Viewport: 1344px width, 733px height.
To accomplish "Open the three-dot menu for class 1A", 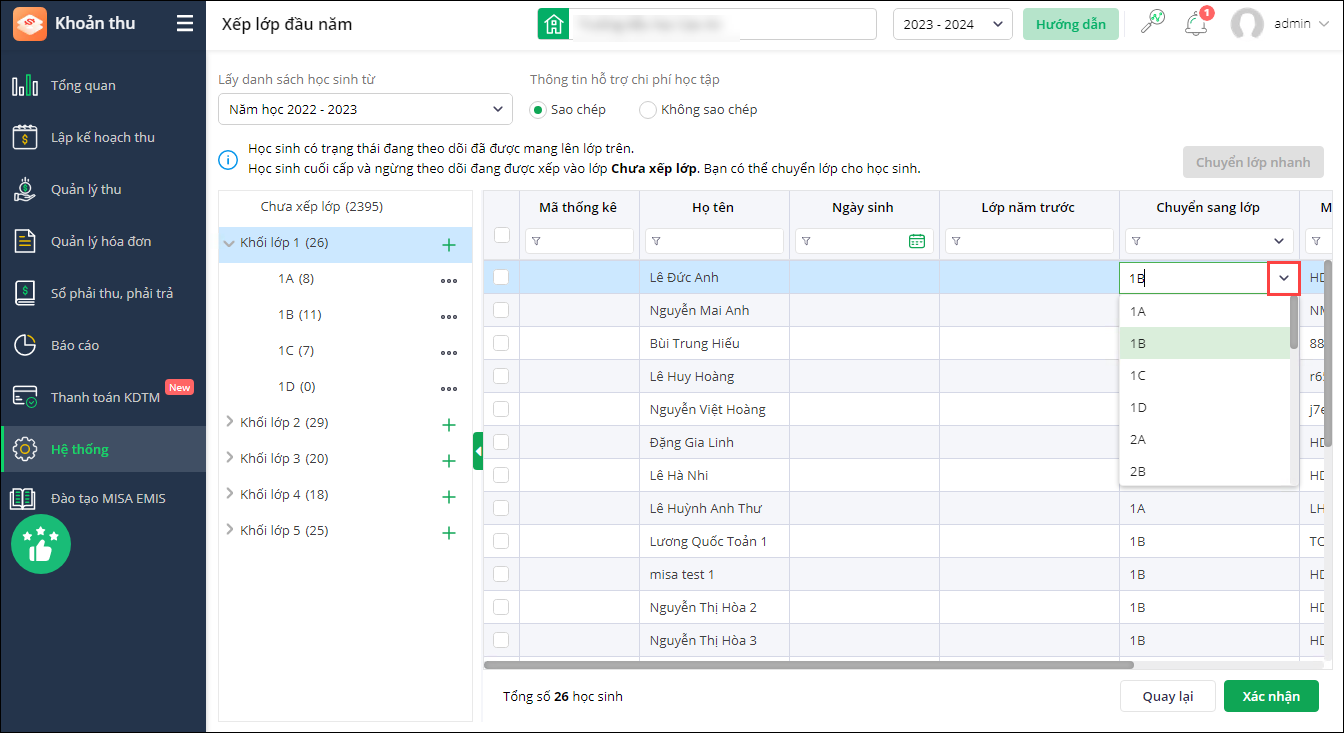I will click(449, 281).
